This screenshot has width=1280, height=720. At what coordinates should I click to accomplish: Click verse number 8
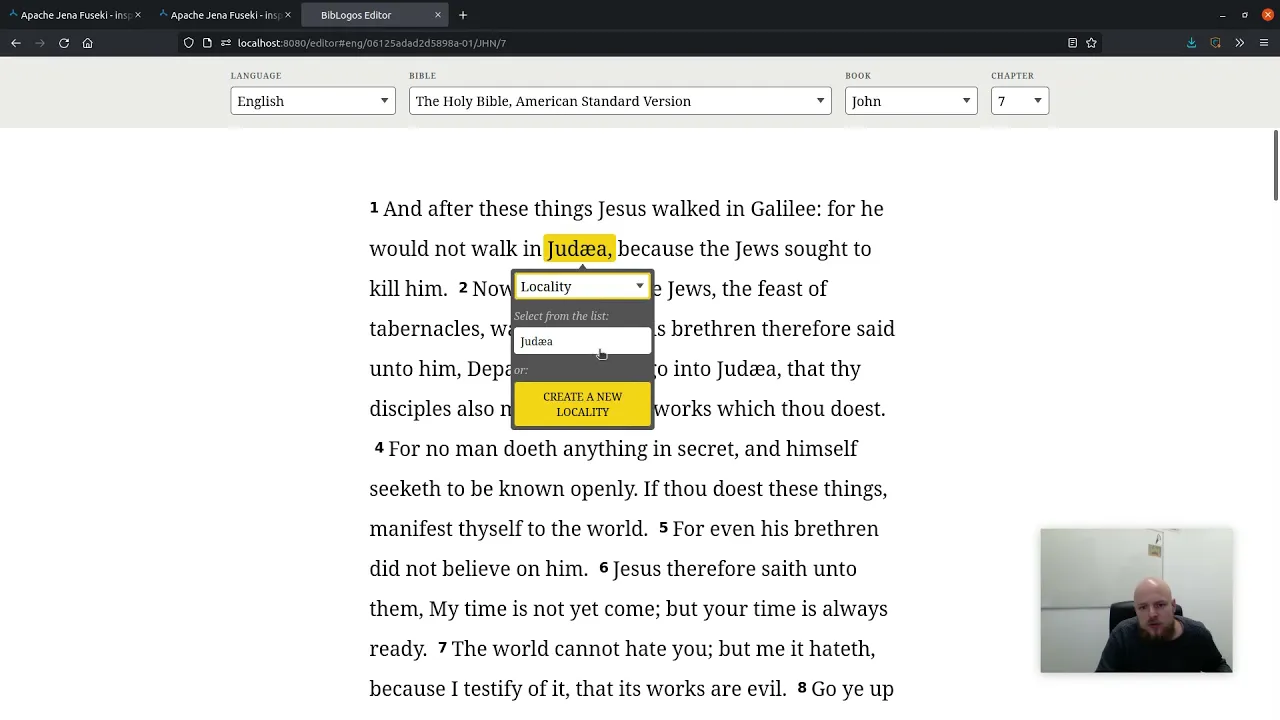[802, 688]
